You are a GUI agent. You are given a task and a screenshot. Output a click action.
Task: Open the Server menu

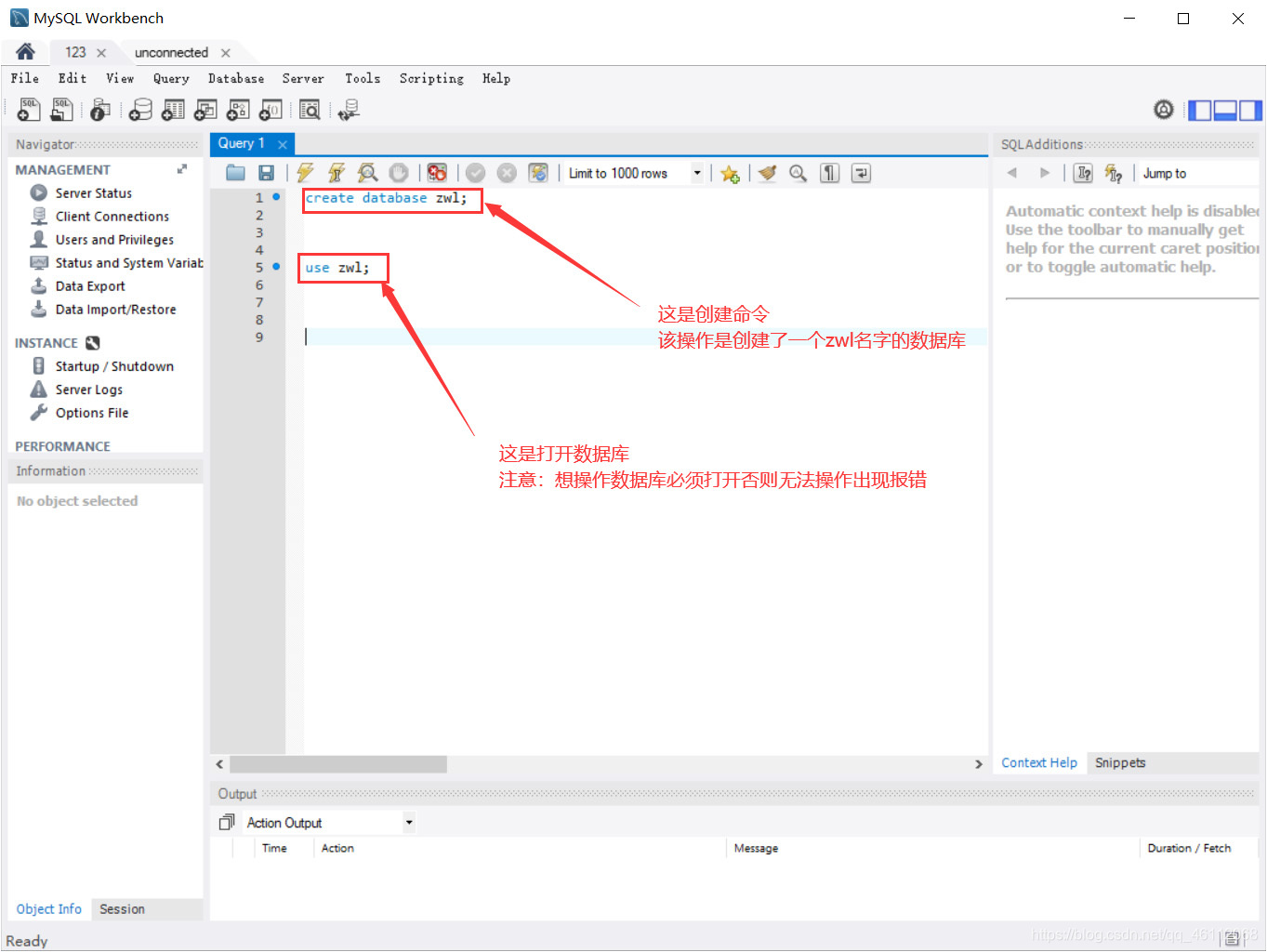pos(303,79)
